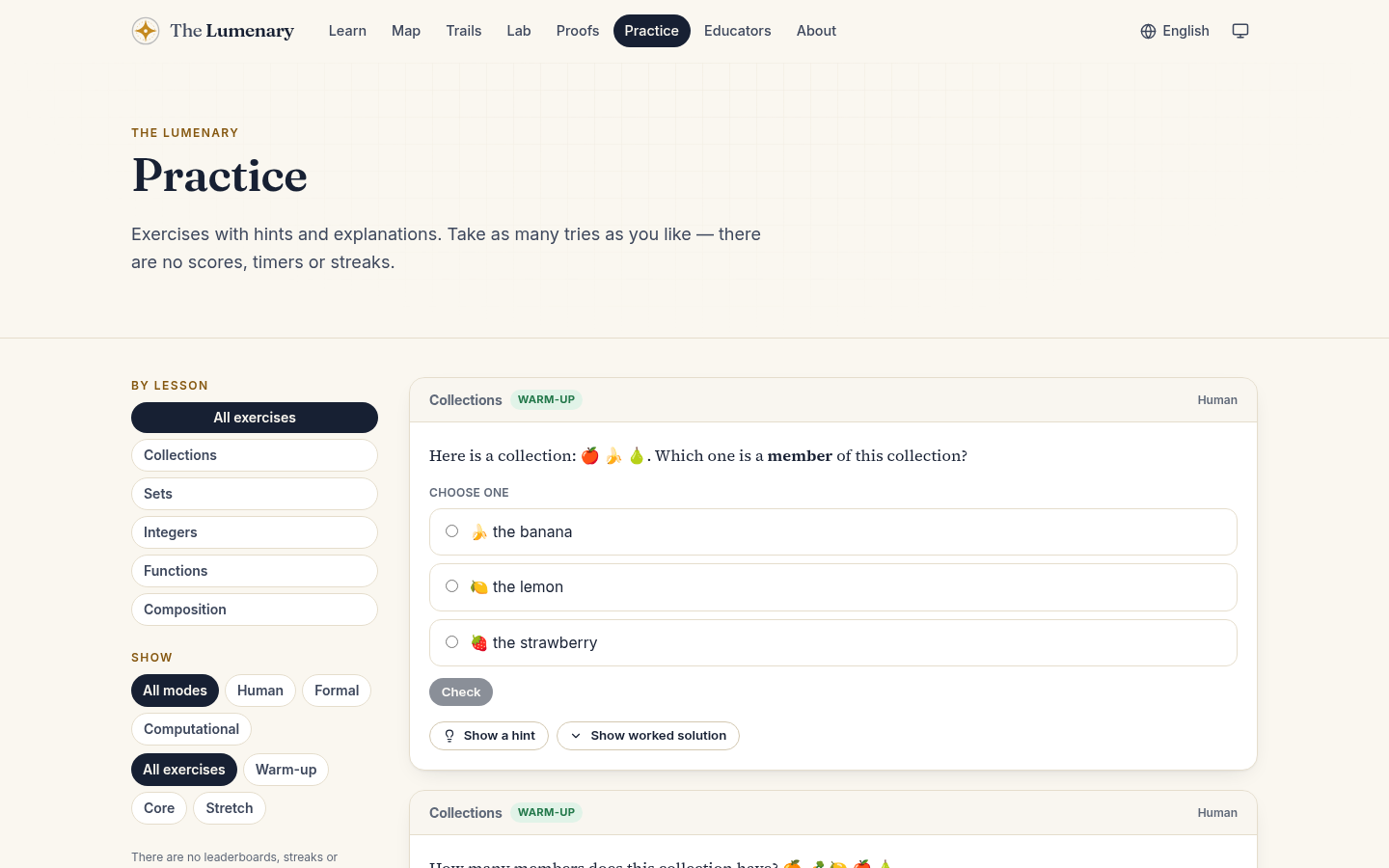Click the Show a hint button

pyautogui.click(x=489, y=736)
